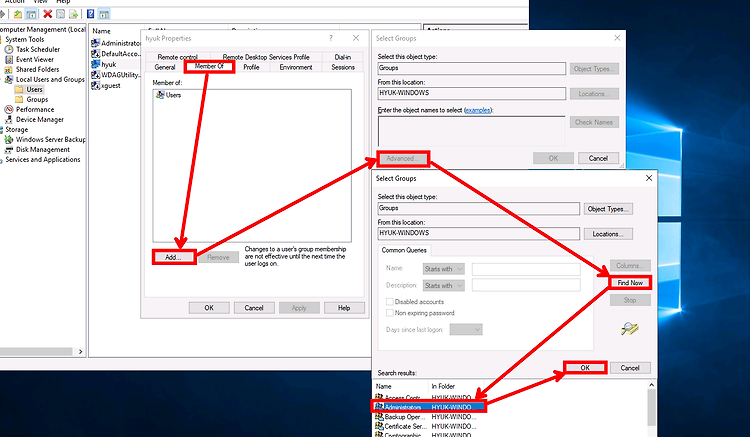
Task: Click the Remove button beside Add...
Action: [x=218, y=257]
